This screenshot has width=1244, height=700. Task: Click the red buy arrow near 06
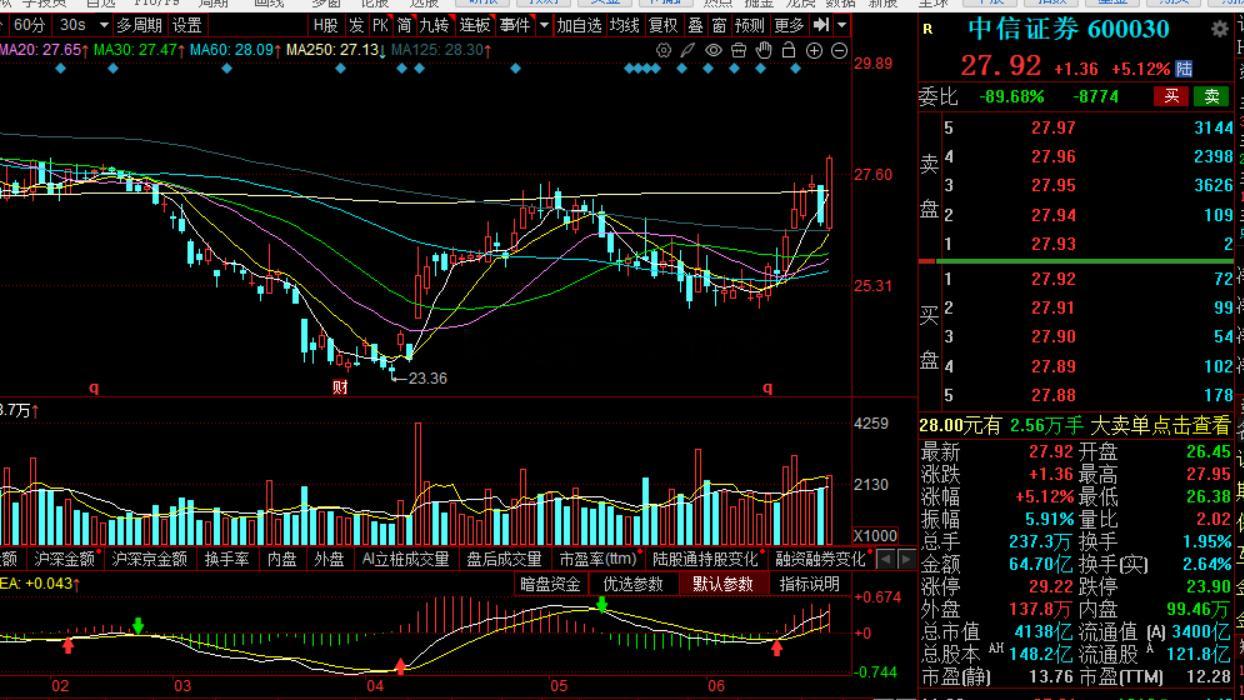[776, 647]
